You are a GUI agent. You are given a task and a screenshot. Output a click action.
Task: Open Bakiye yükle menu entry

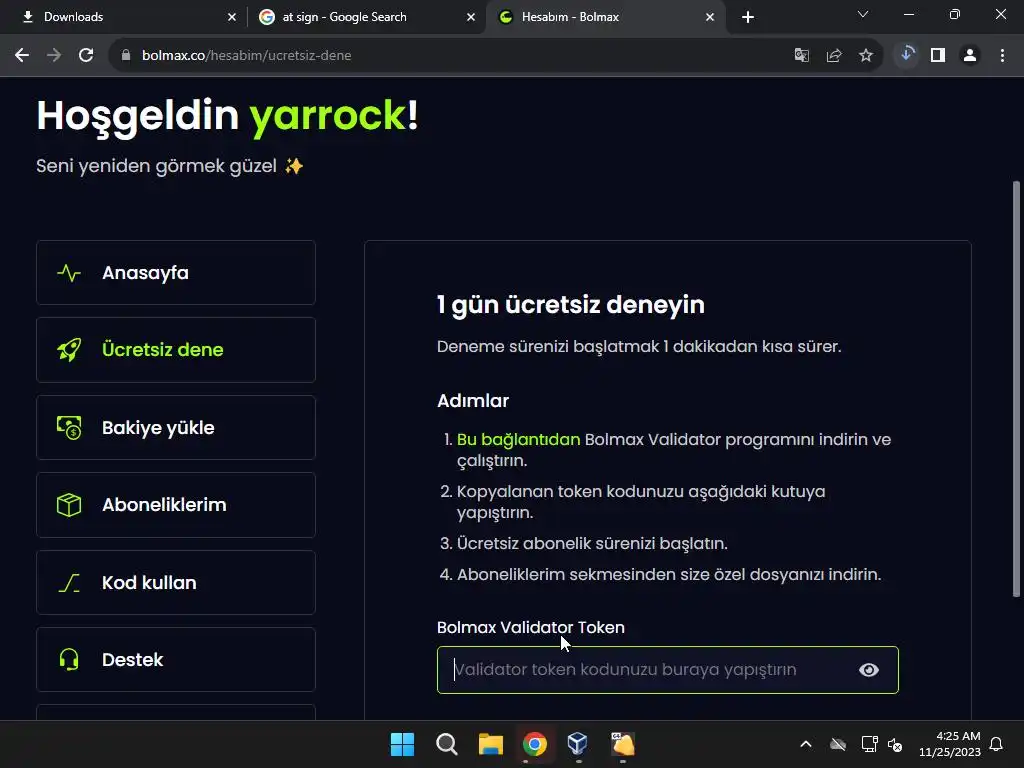[176, 427]
